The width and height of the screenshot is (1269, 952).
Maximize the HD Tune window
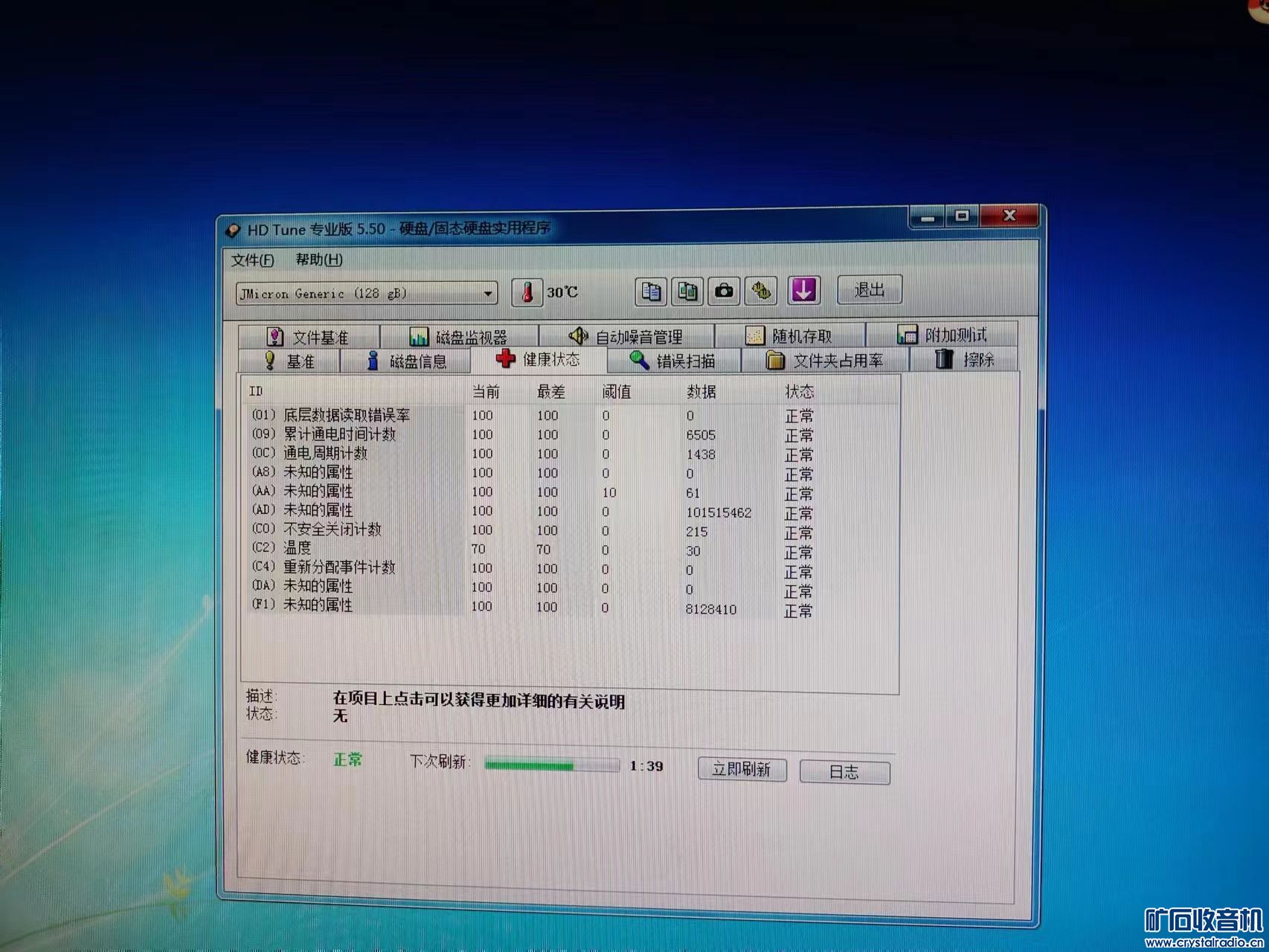[962, 216]
